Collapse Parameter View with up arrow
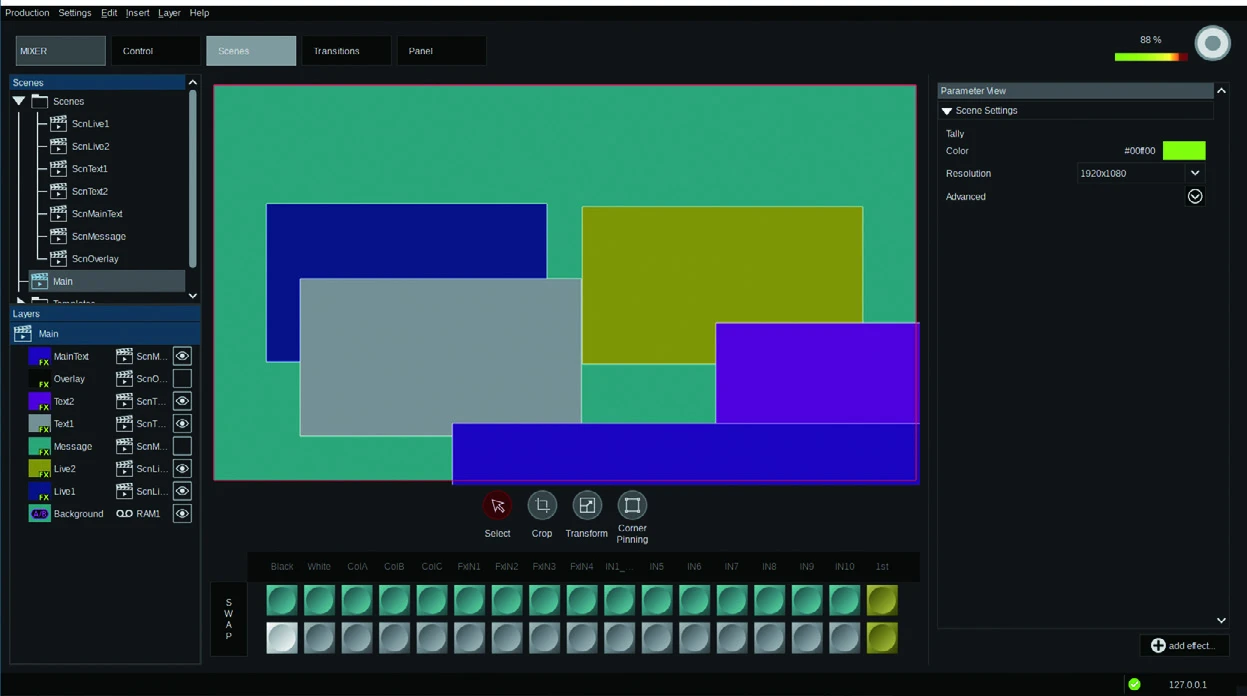The image size is (1247, 696). [x=1221, y=91]
